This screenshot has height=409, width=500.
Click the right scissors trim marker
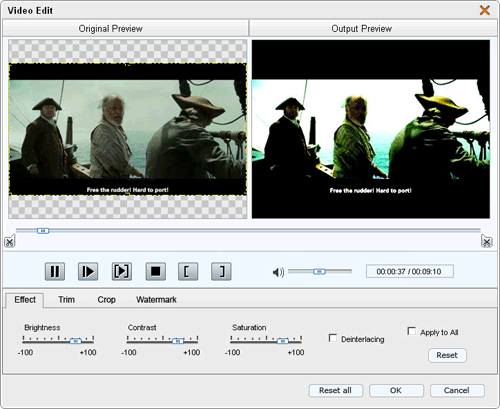[487, 241]
